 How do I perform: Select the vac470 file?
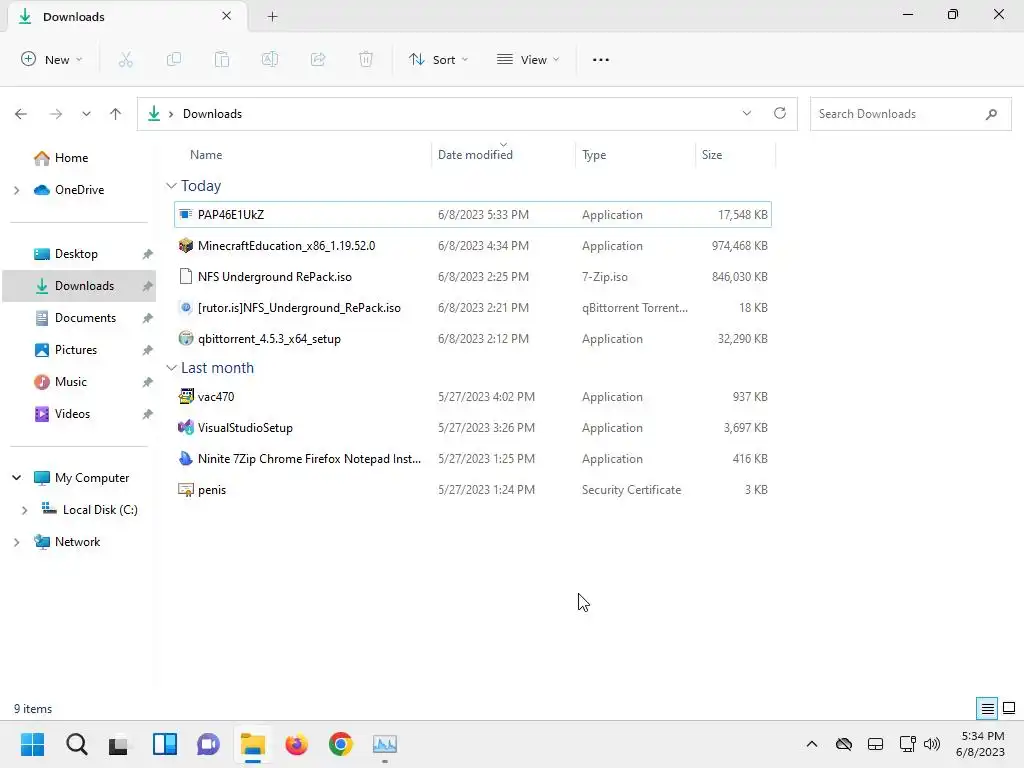(x=473, y=397)
